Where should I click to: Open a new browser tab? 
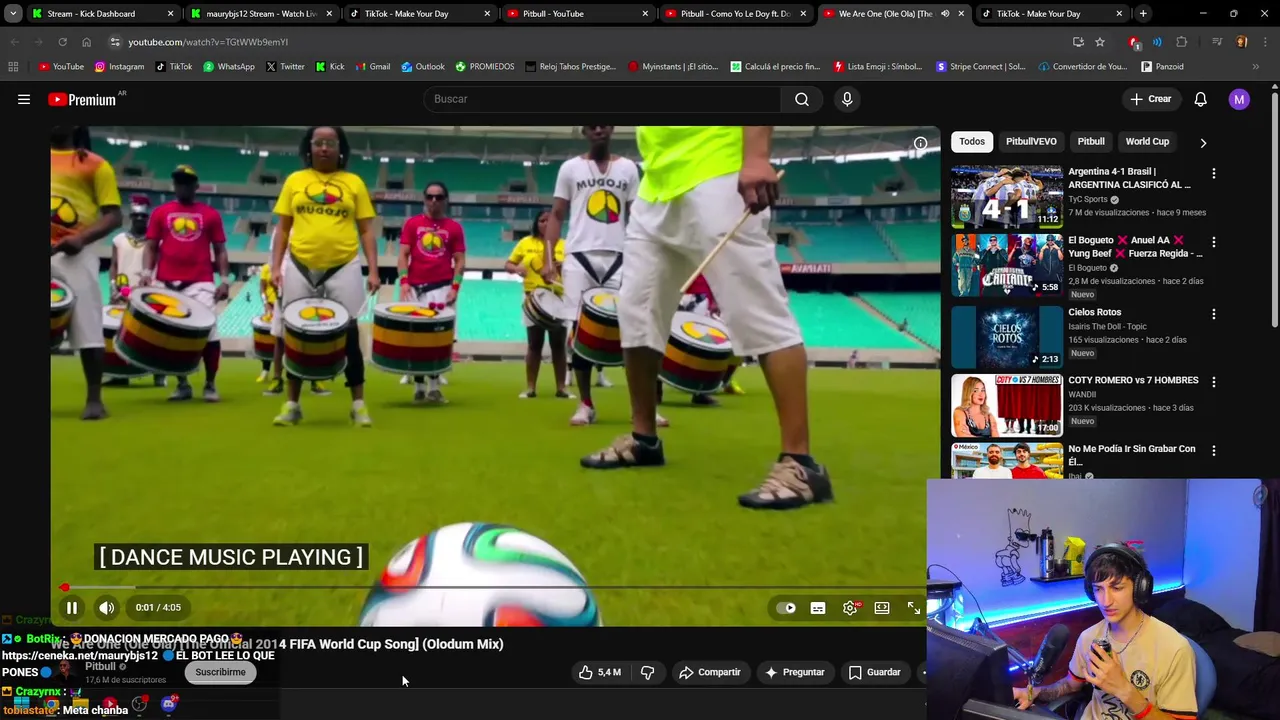pos(1143,14)
